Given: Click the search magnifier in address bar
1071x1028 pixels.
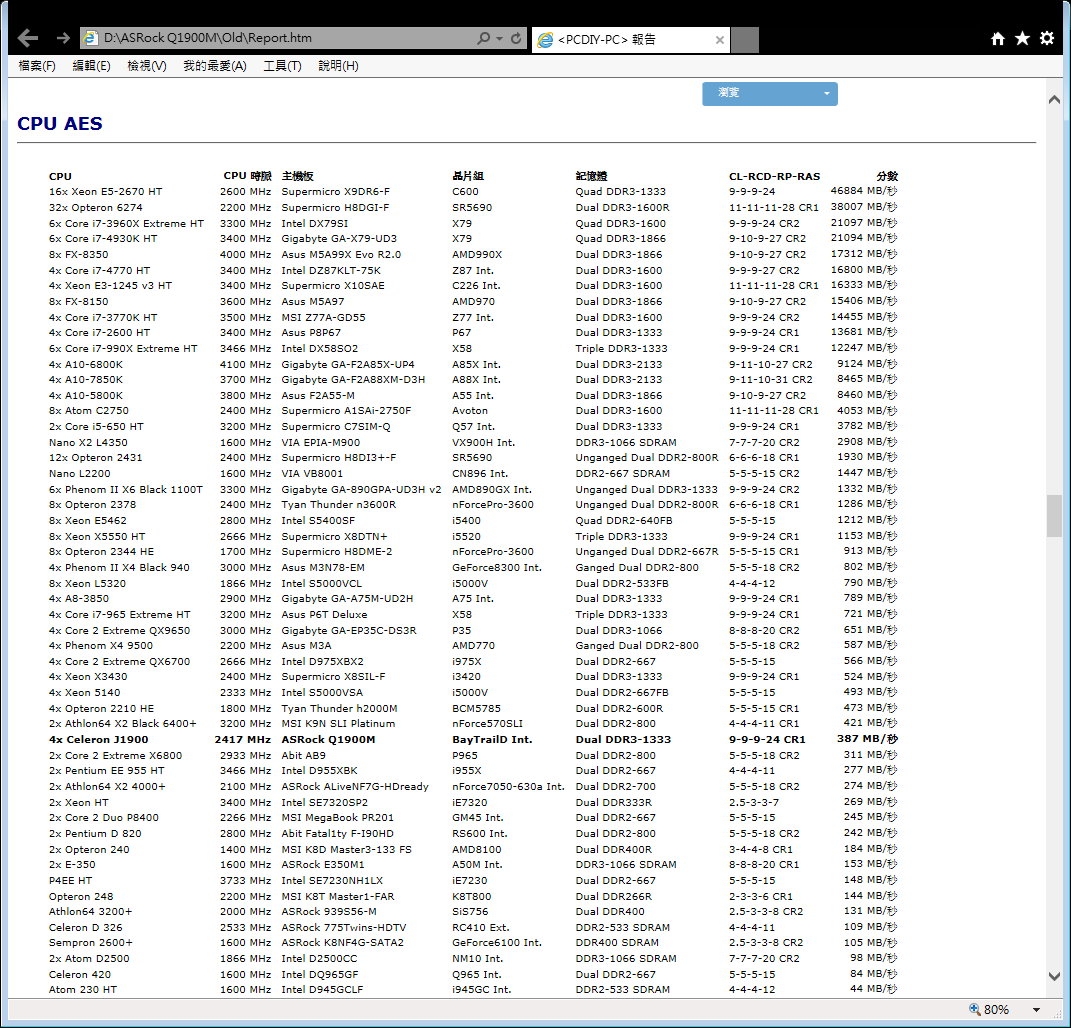Looking at the screenshot, I should point(484,38).
